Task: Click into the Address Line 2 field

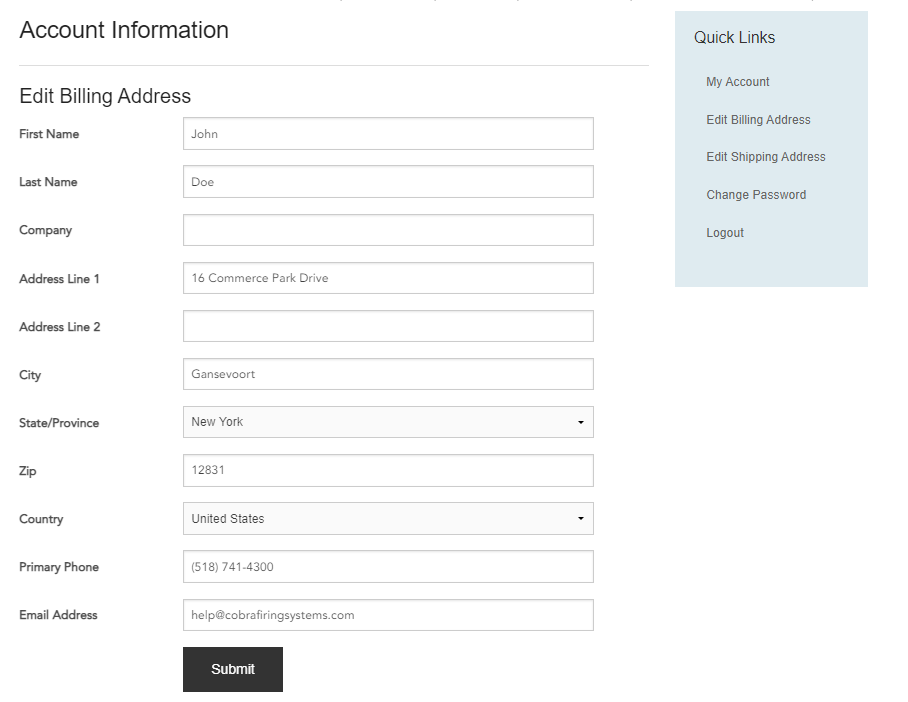Action: coord(388,326)
